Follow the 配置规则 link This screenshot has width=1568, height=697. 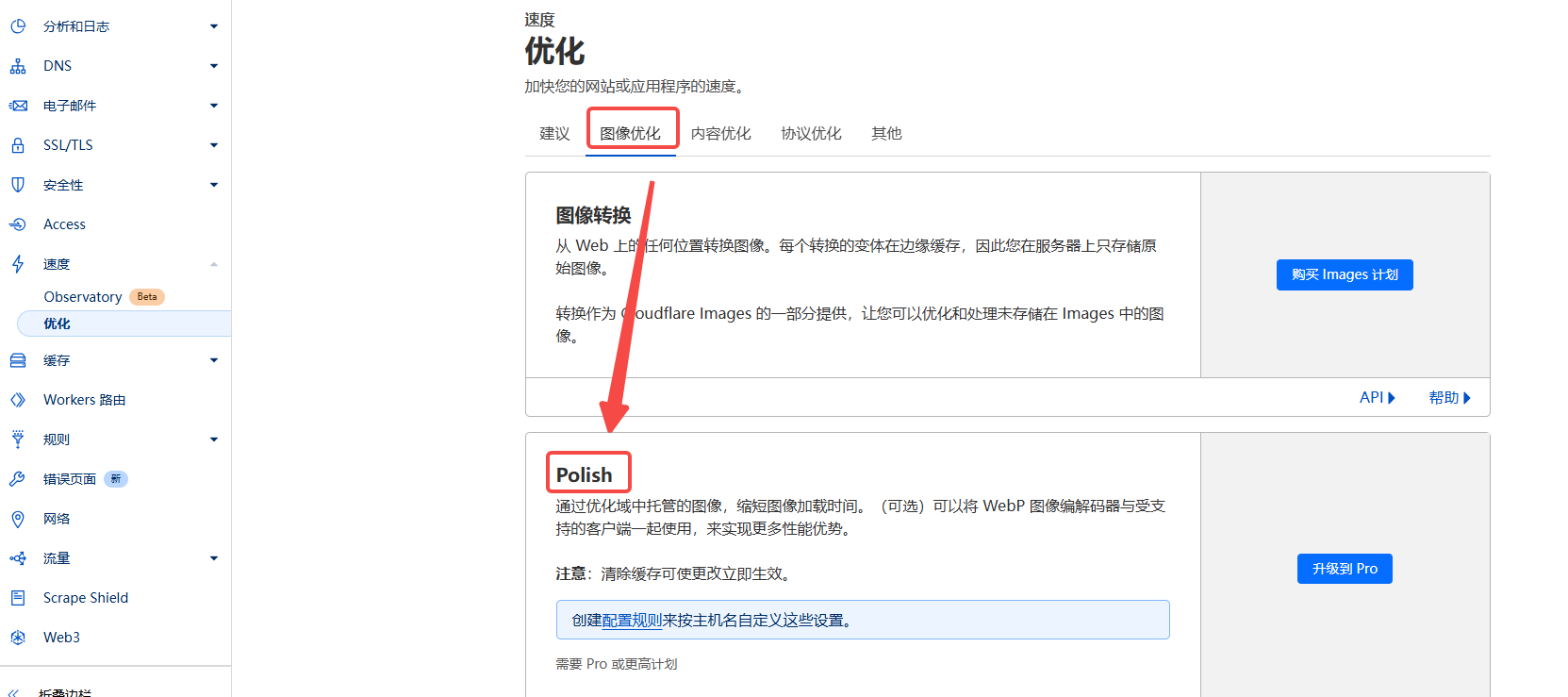(x=632, y=621)
